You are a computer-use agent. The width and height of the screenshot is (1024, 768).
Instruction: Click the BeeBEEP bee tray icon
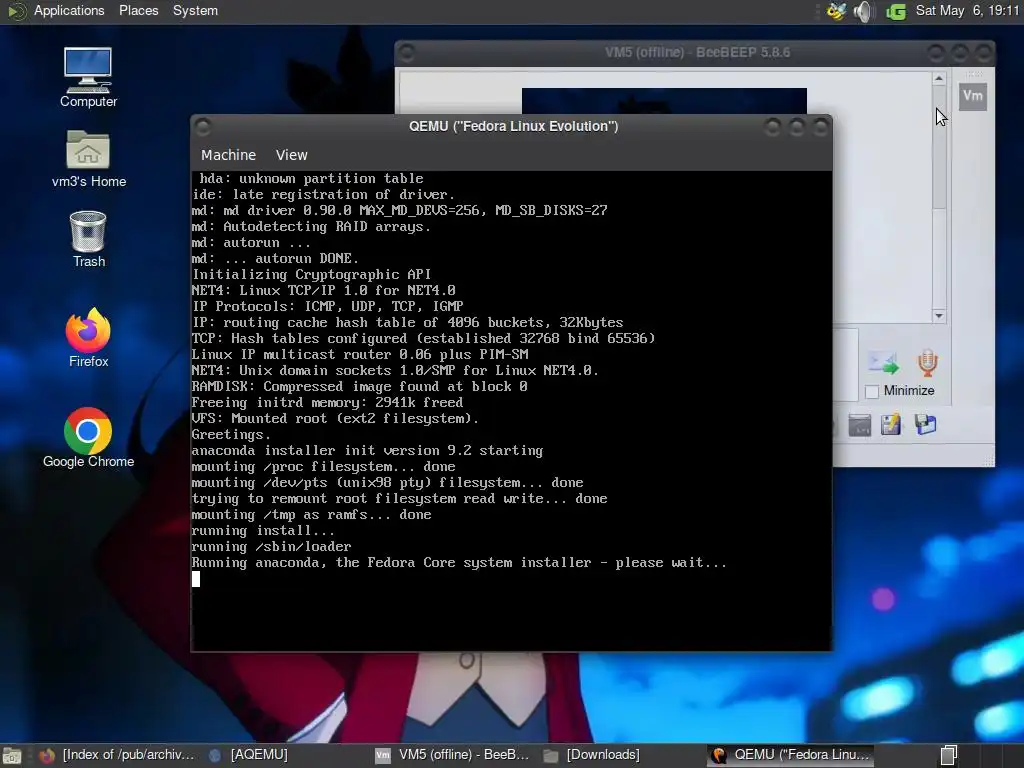837,11
